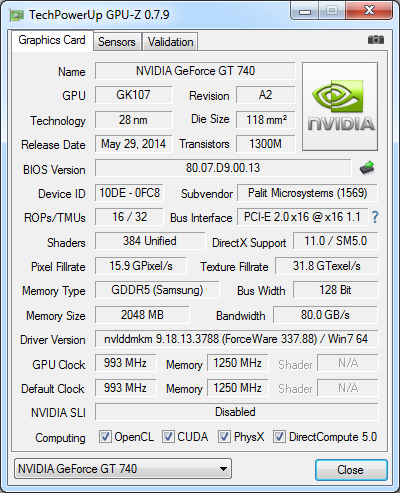The height and width of the screenshot is (493, 400).
Task: Open the NVIDIA GeForce GT 740 dropdown
Action: click(123, 469)
